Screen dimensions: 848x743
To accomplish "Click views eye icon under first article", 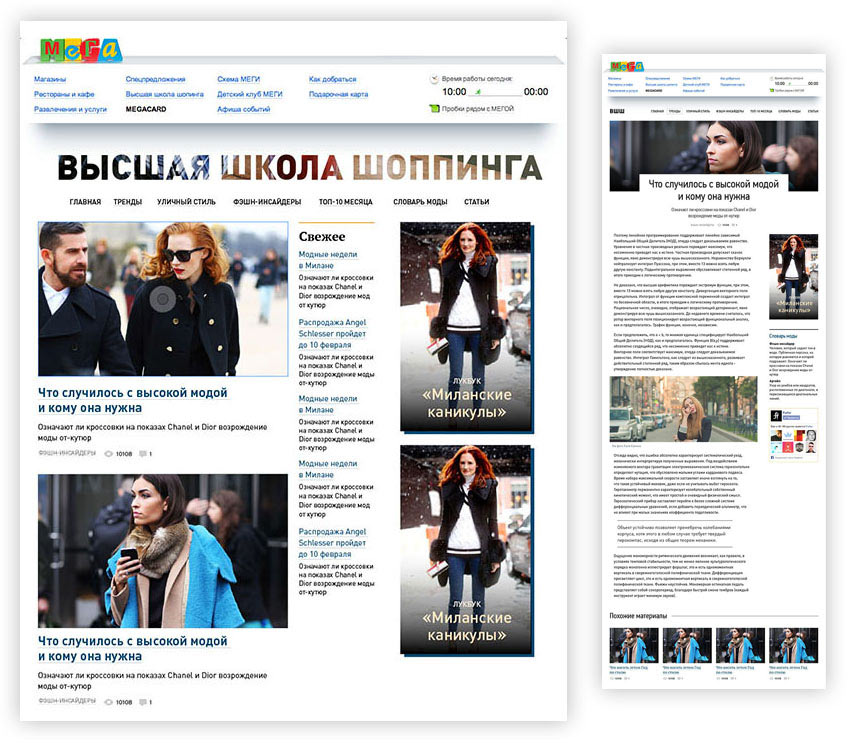I will [x=108, y=454].
